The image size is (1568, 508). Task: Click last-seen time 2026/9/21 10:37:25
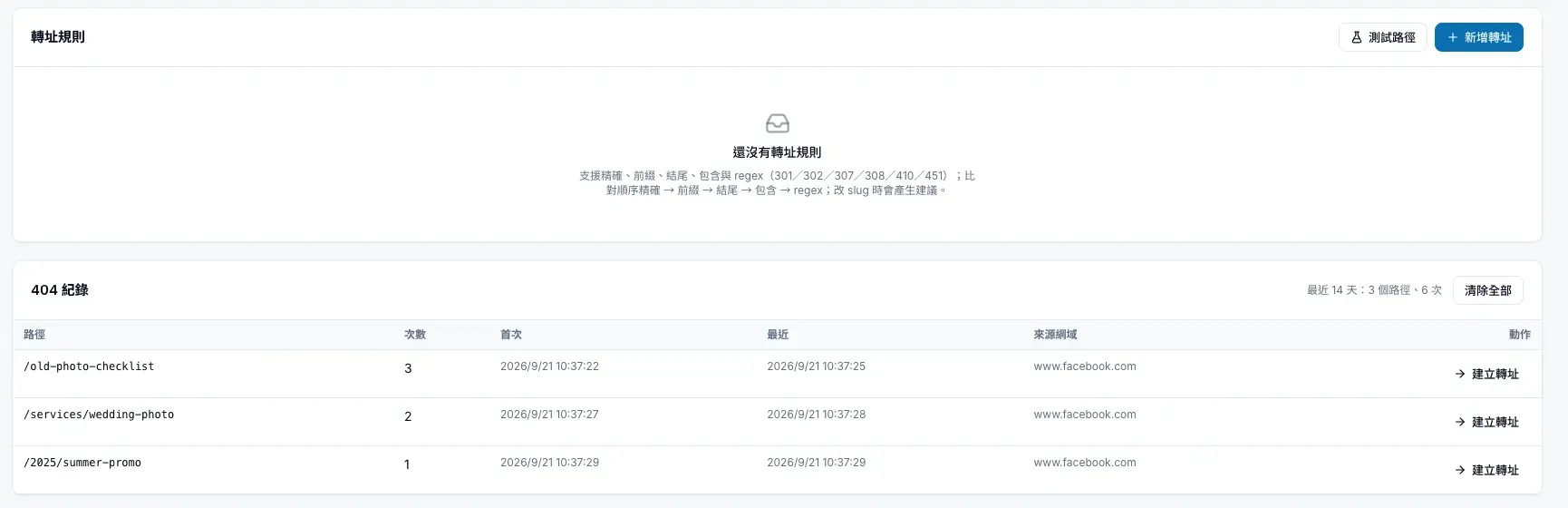[816, 366]
